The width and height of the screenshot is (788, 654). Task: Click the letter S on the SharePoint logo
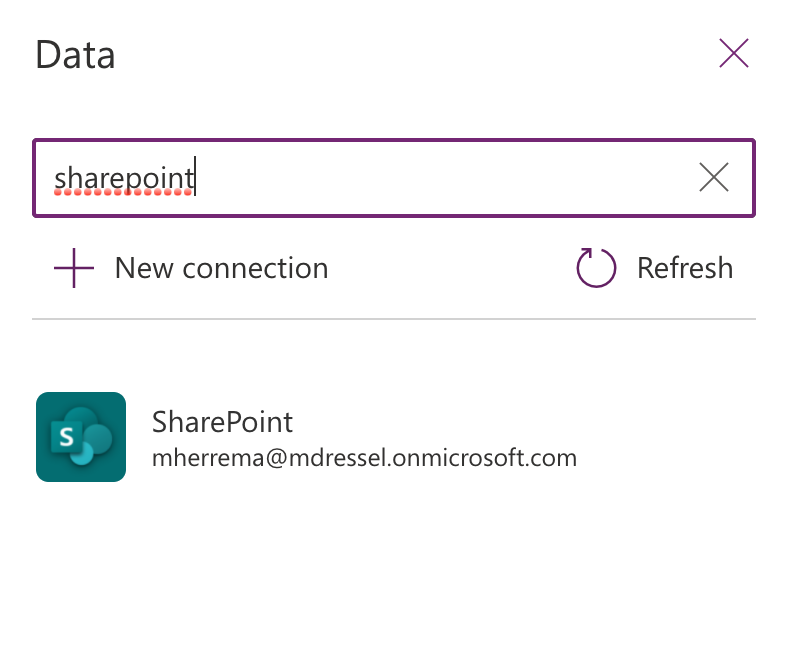(67, 437)
